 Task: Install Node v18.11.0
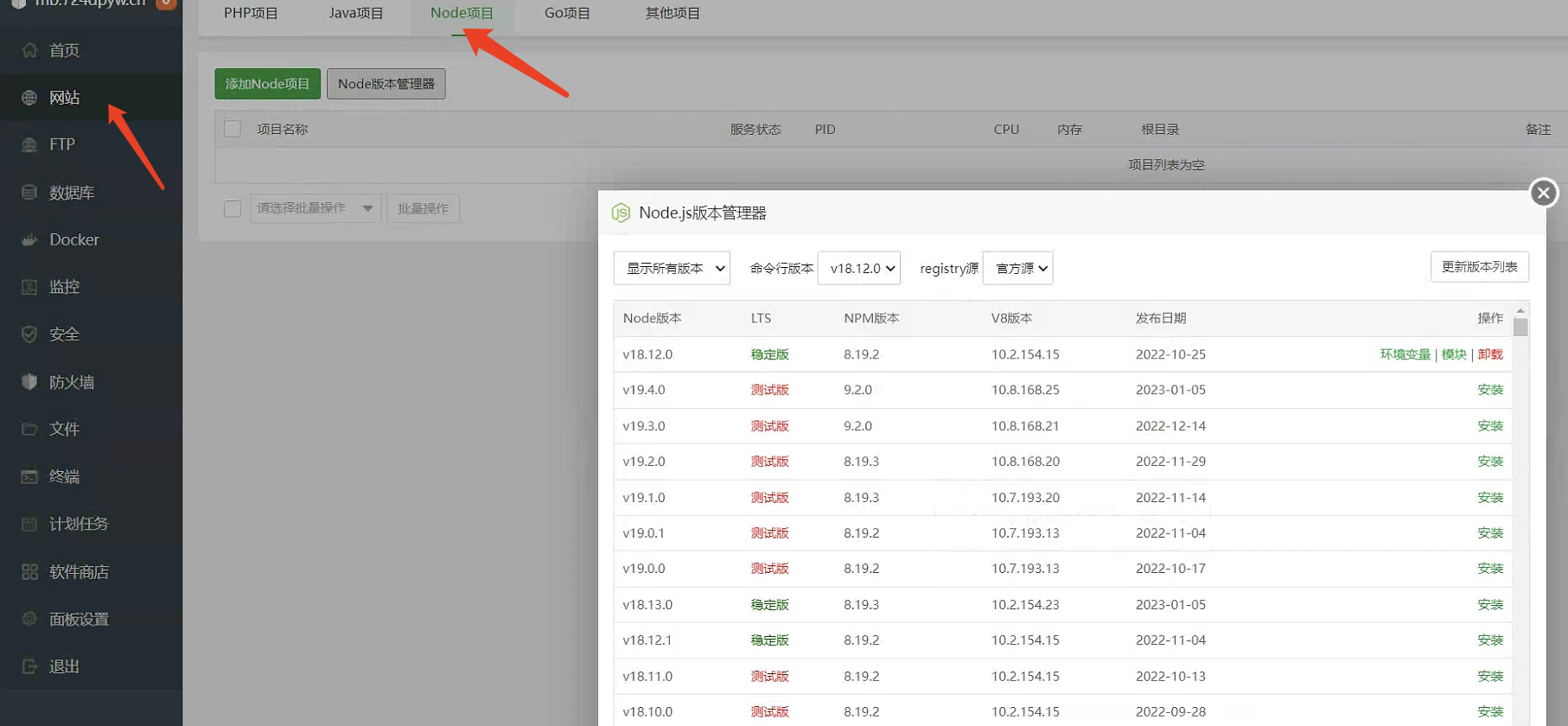(1490, 677)
